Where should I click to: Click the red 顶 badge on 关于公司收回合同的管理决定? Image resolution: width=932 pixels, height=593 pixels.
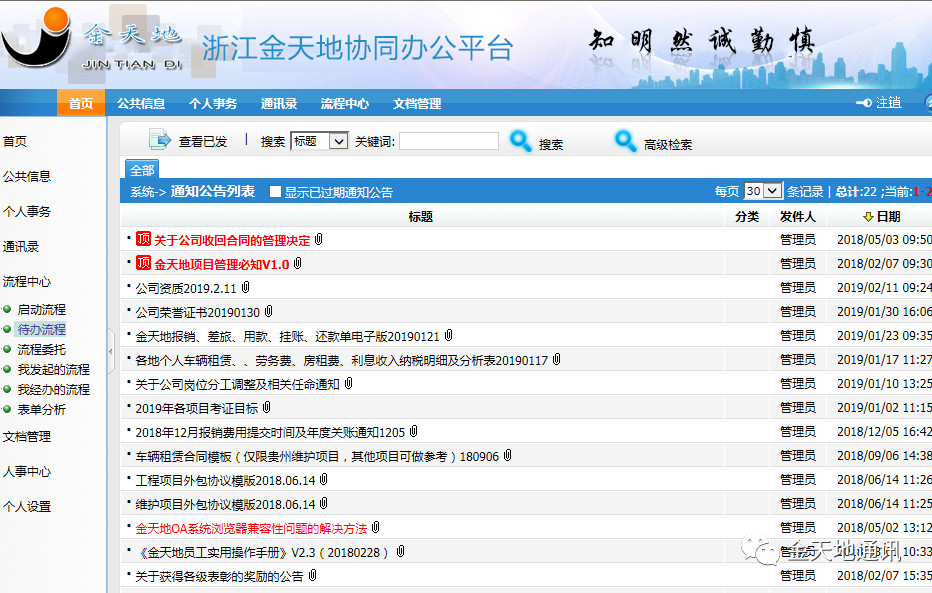coord(143,239)
